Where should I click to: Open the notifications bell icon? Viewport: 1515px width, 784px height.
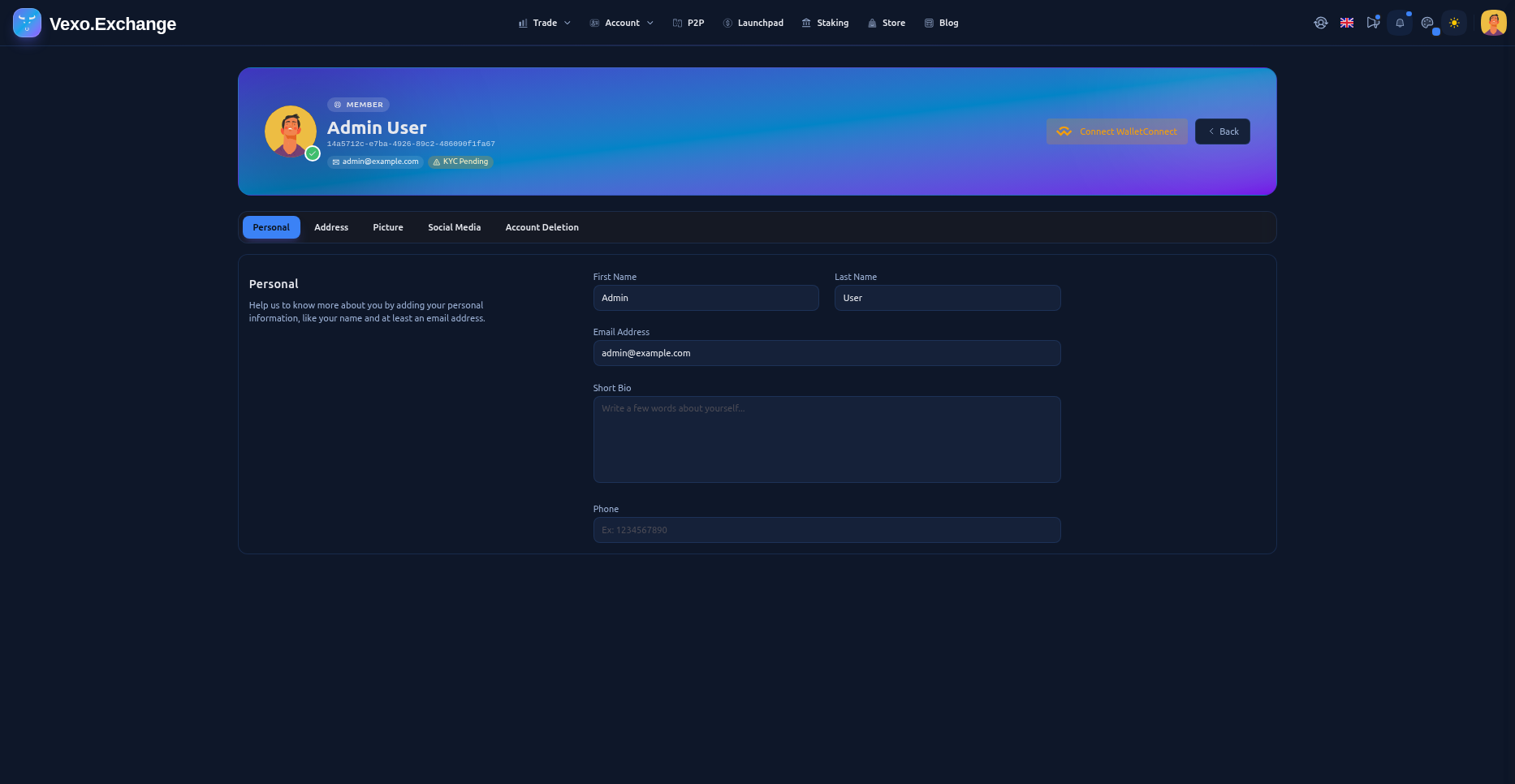click(1400, 23)
